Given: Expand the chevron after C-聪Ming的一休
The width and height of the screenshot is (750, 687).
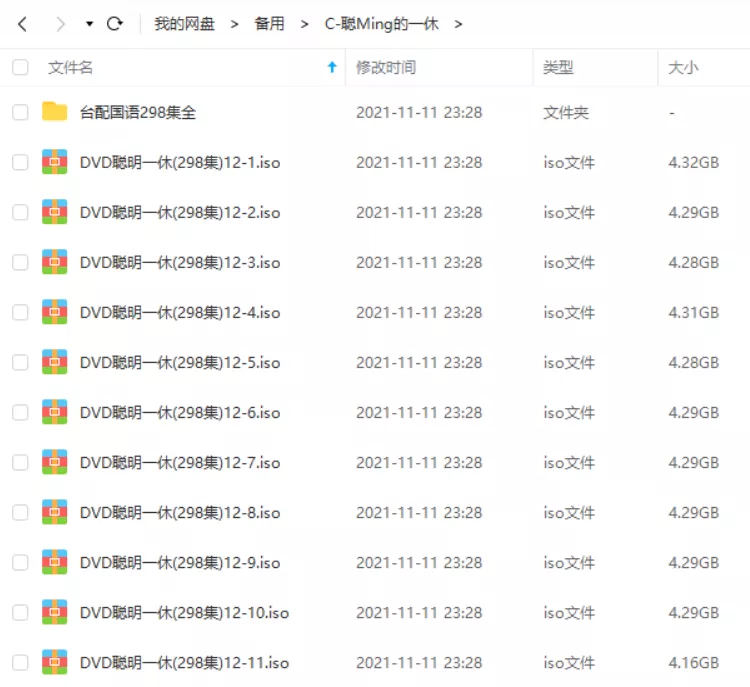Looking at the screenshot, I should click(458, 24).
